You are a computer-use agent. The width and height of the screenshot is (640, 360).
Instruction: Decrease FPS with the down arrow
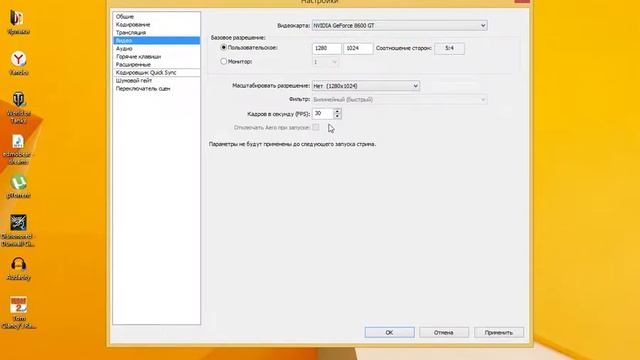(x=337, y=116)
